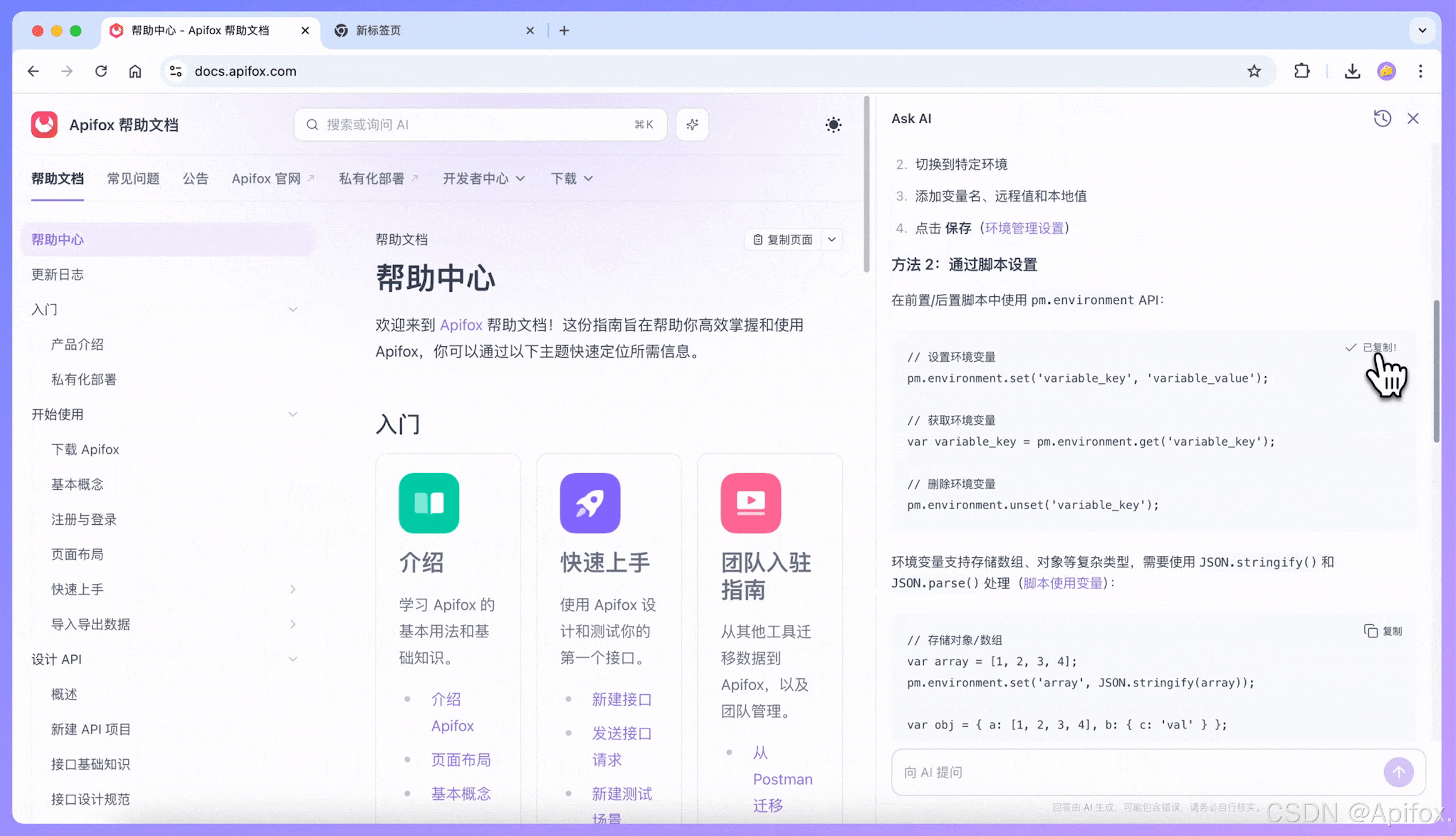Viewport: 1456px width, 836px height.
Task: Open 私有化部署 external nav link
Action: [x=378, y=179]
